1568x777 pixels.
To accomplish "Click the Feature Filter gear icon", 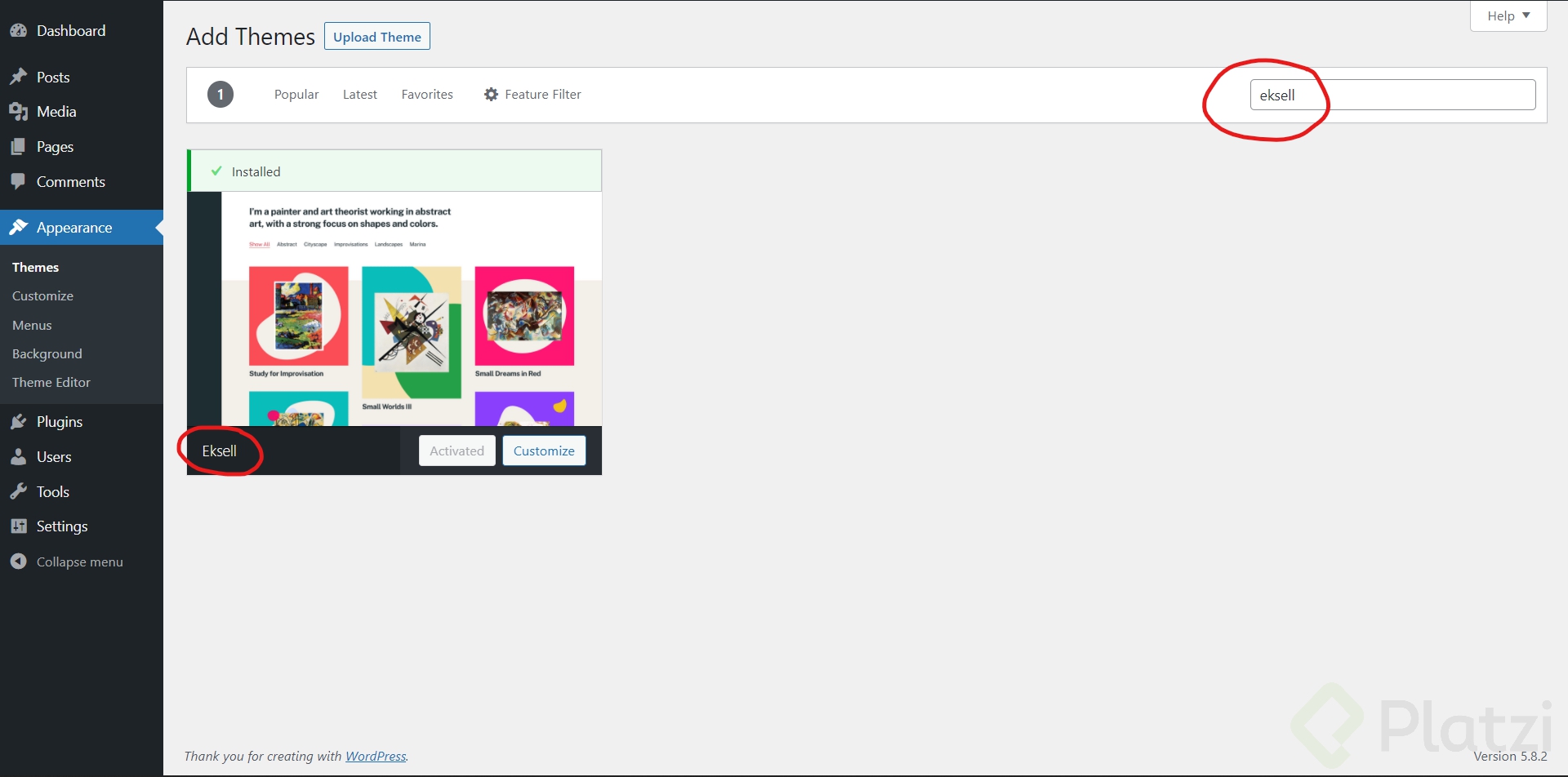I will click(x=491, y=95).
